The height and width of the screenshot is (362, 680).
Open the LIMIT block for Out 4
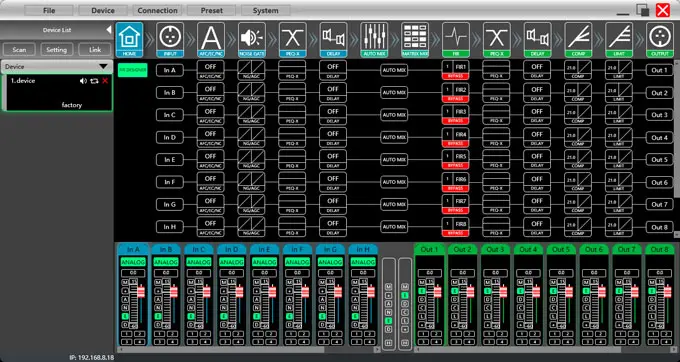(x=619, y=137)
